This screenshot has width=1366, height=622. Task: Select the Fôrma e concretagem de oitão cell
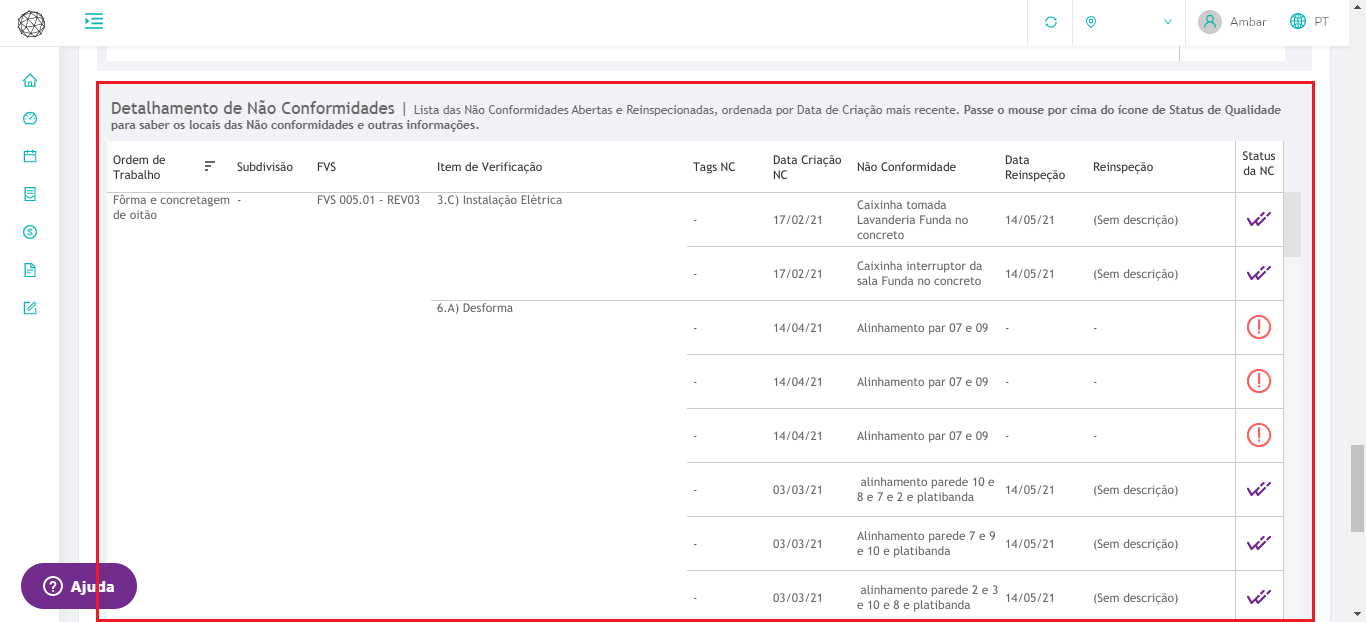click(171, 207)
